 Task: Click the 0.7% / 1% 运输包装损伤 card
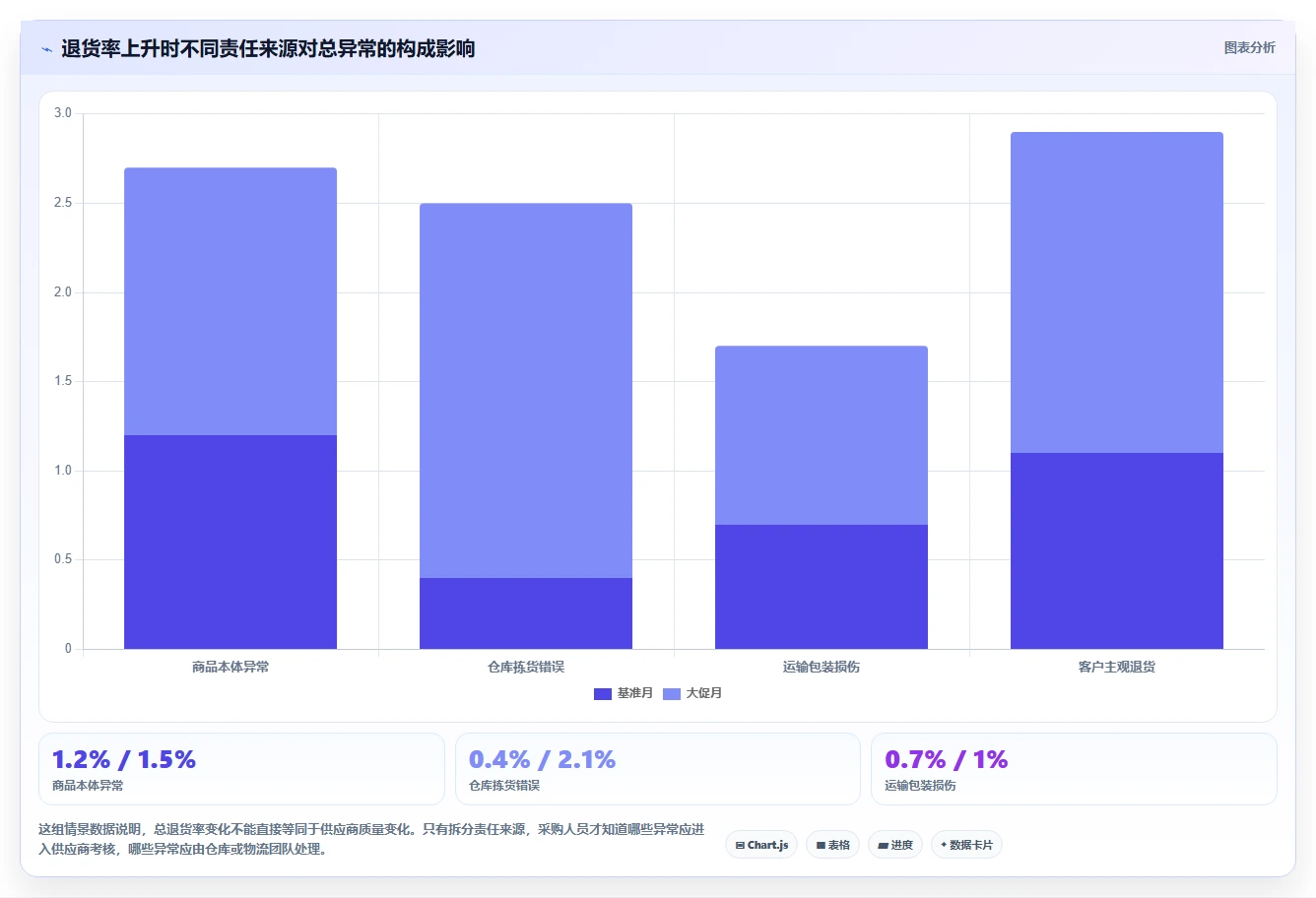pyautogui.click(x=1074, y=769)
